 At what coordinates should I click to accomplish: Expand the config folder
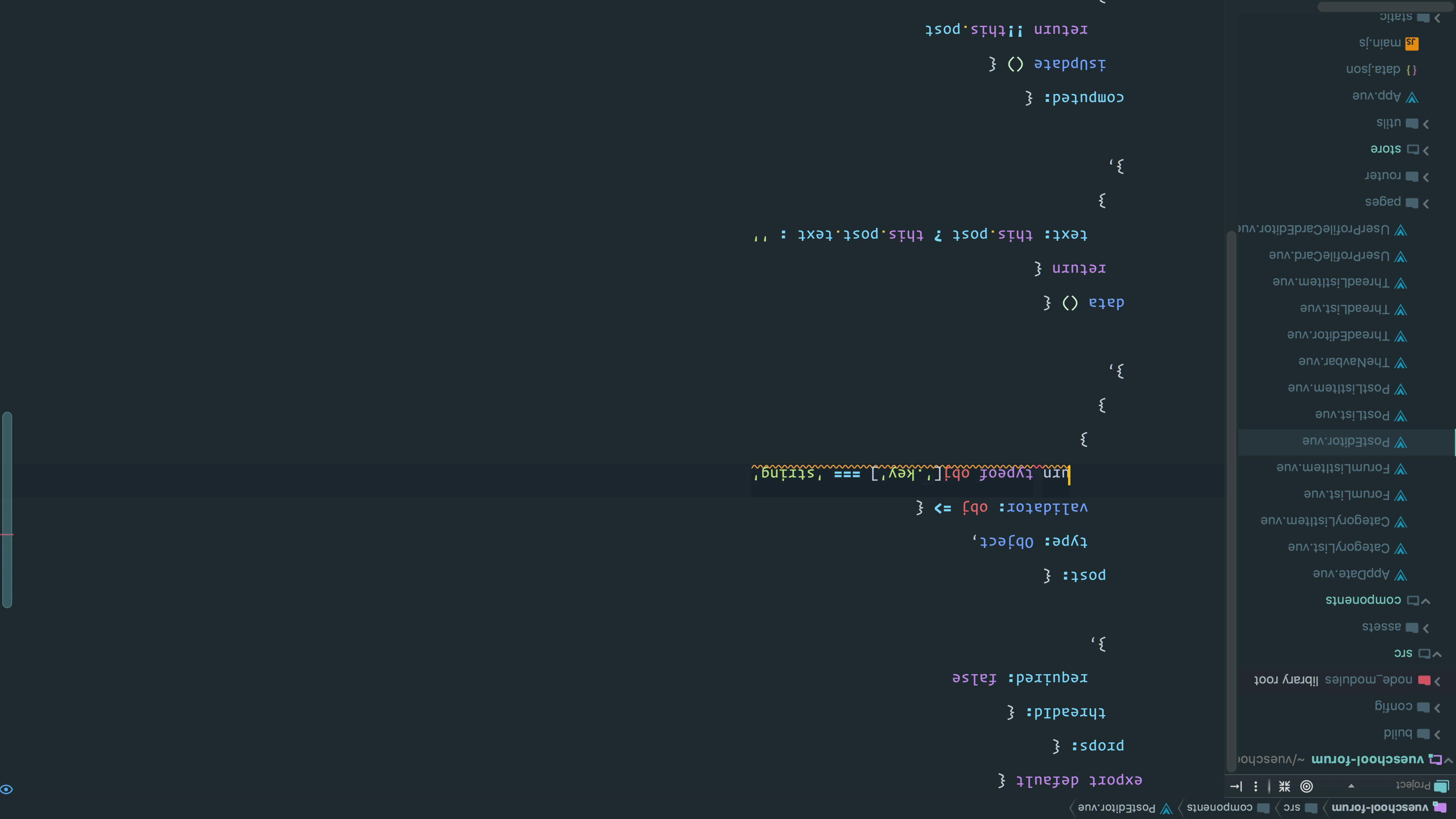[x=1437, y=708]
